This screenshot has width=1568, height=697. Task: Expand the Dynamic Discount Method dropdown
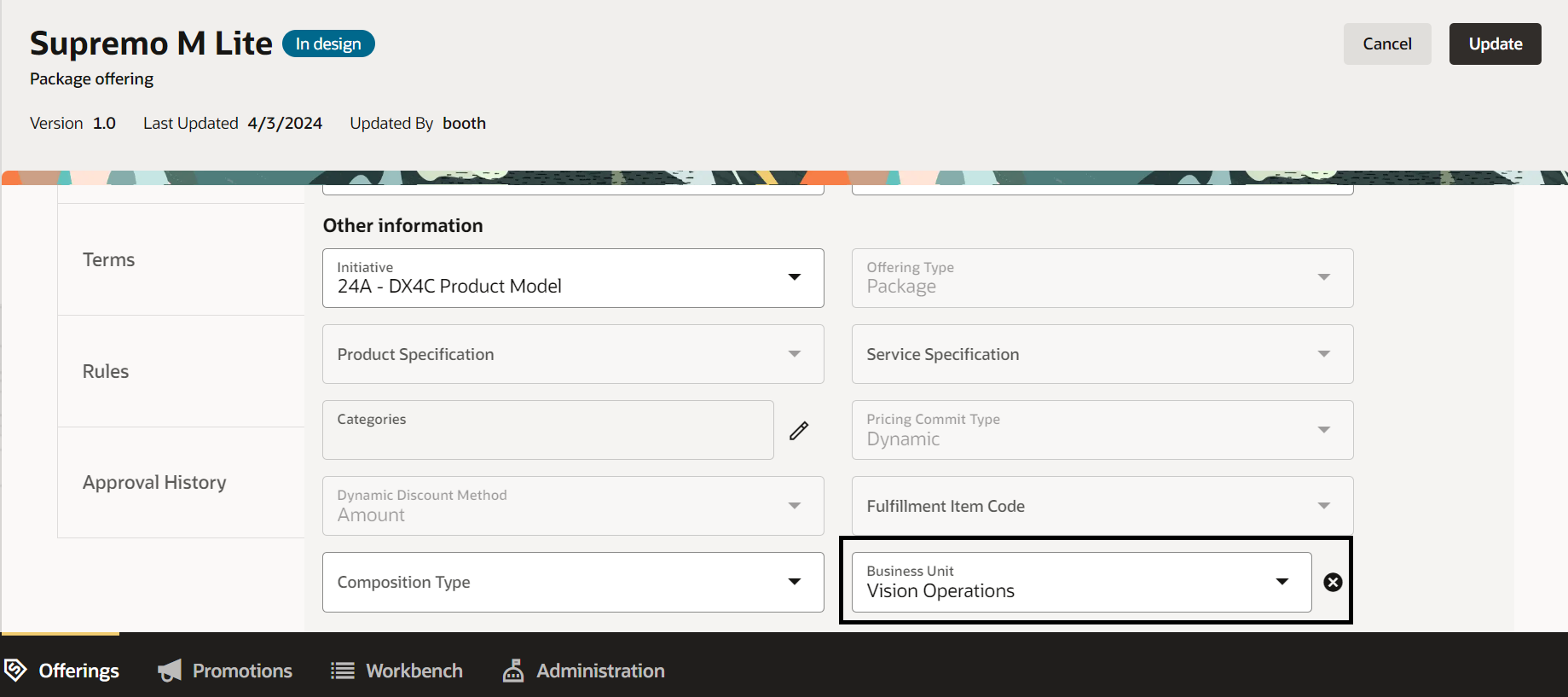tap(795, 506)
